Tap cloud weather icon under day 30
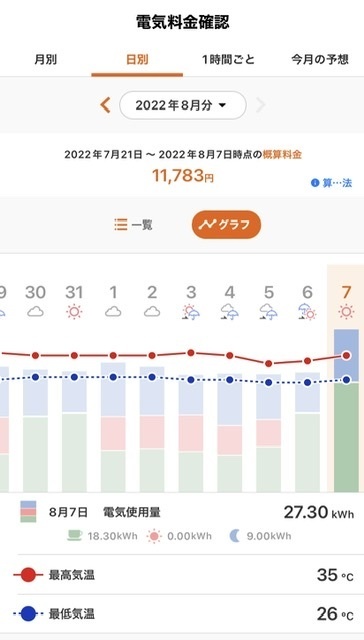 point(36,312)
